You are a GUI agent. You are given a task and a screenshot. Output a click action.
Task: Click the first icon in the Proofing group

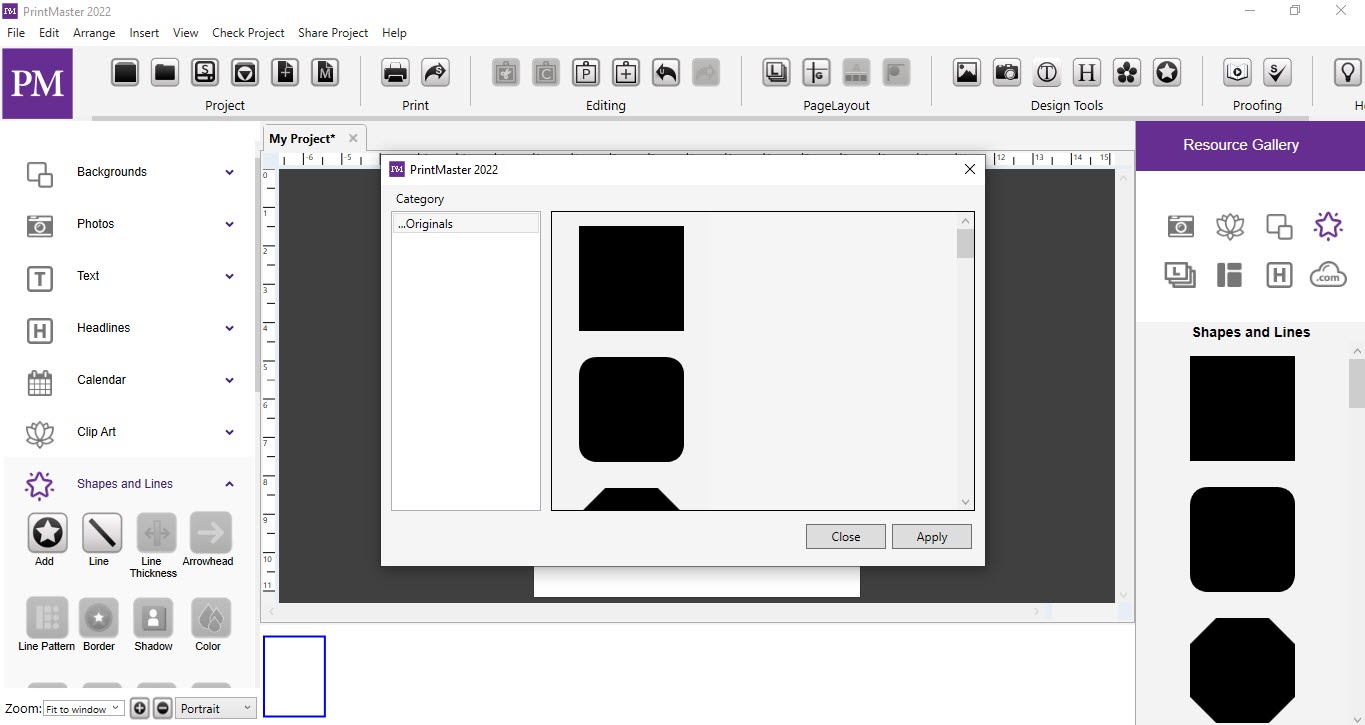pyautogui.click(x=1238, y=72)
